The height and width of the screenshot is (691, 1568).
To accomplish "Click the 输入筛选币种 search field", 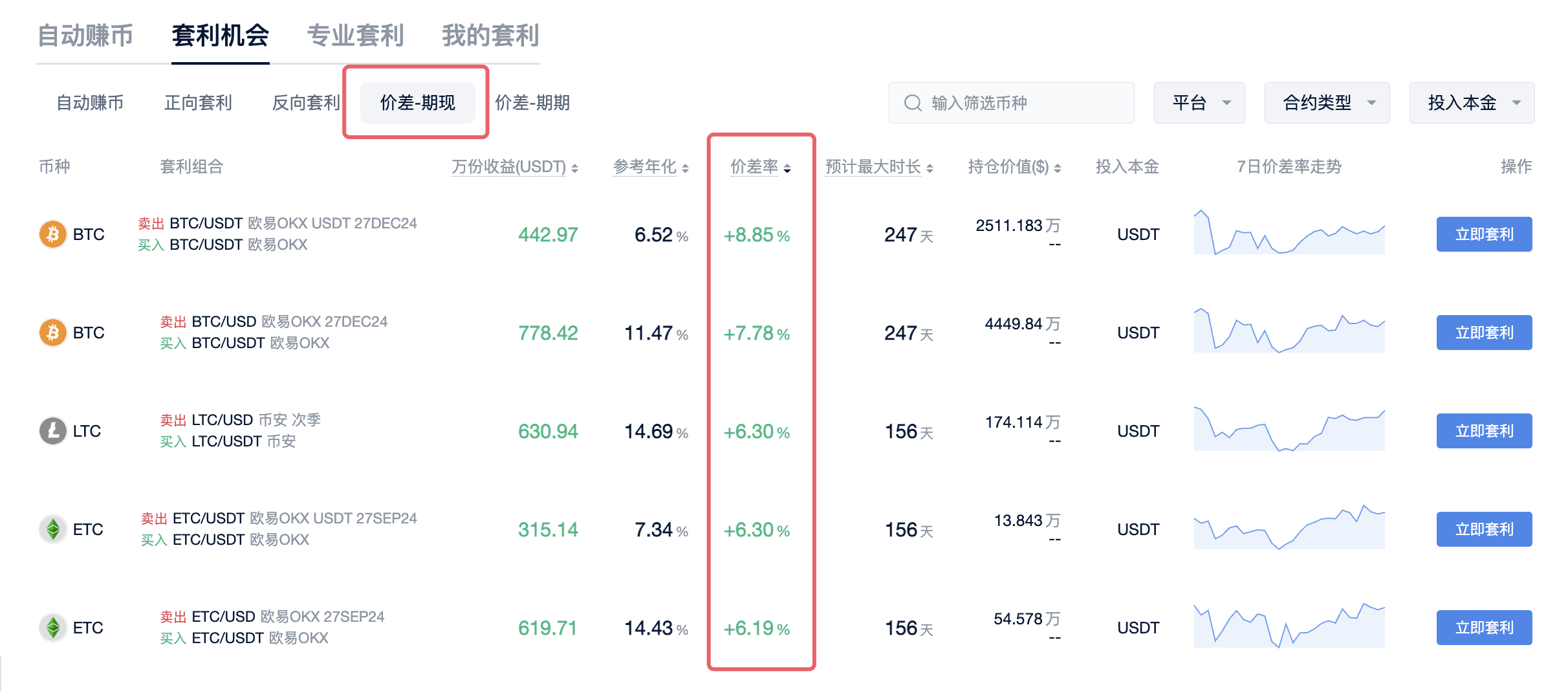I will (1012, 103).
